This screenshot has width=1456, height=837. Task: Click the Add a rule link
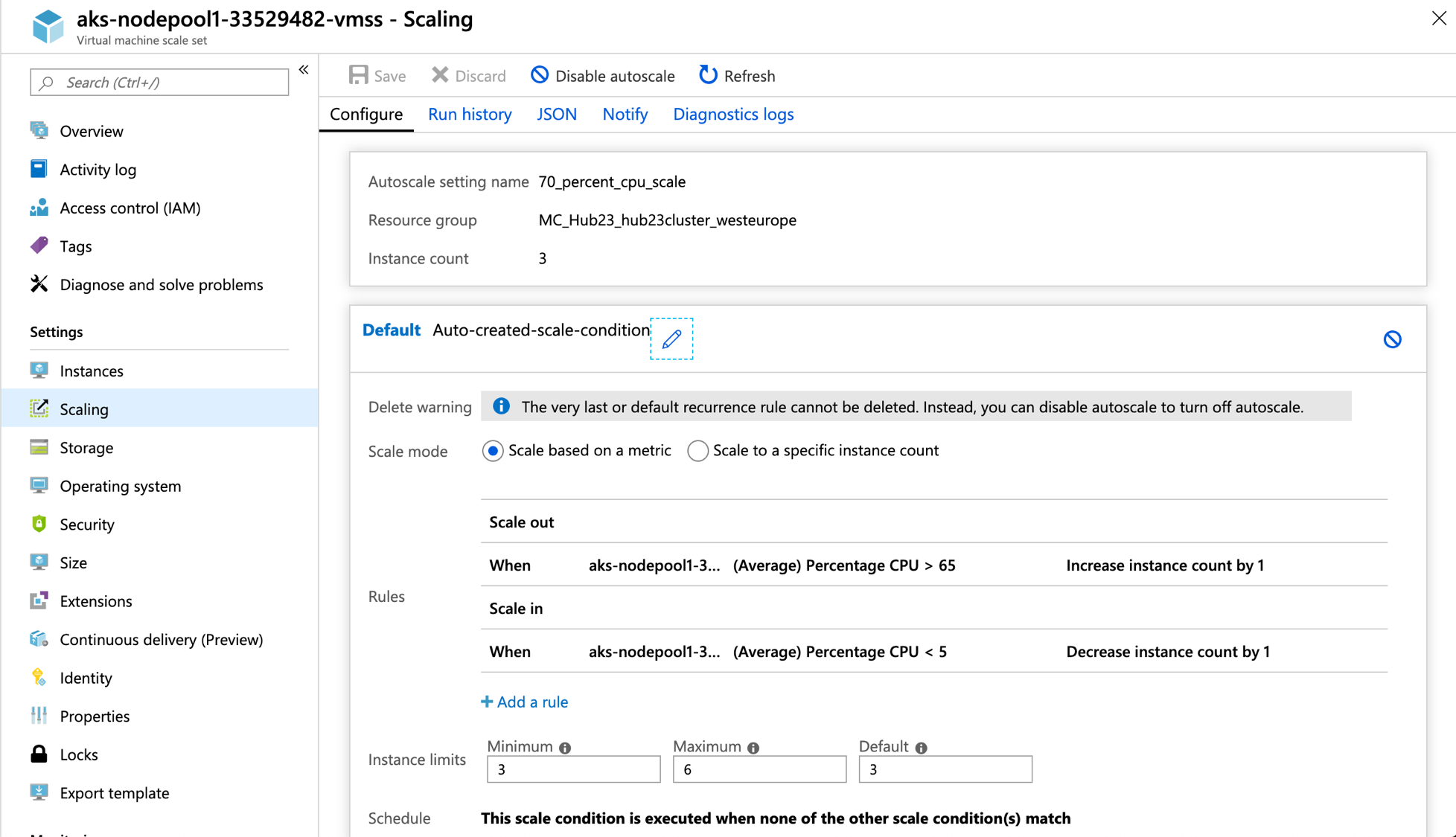click(525, 702)
